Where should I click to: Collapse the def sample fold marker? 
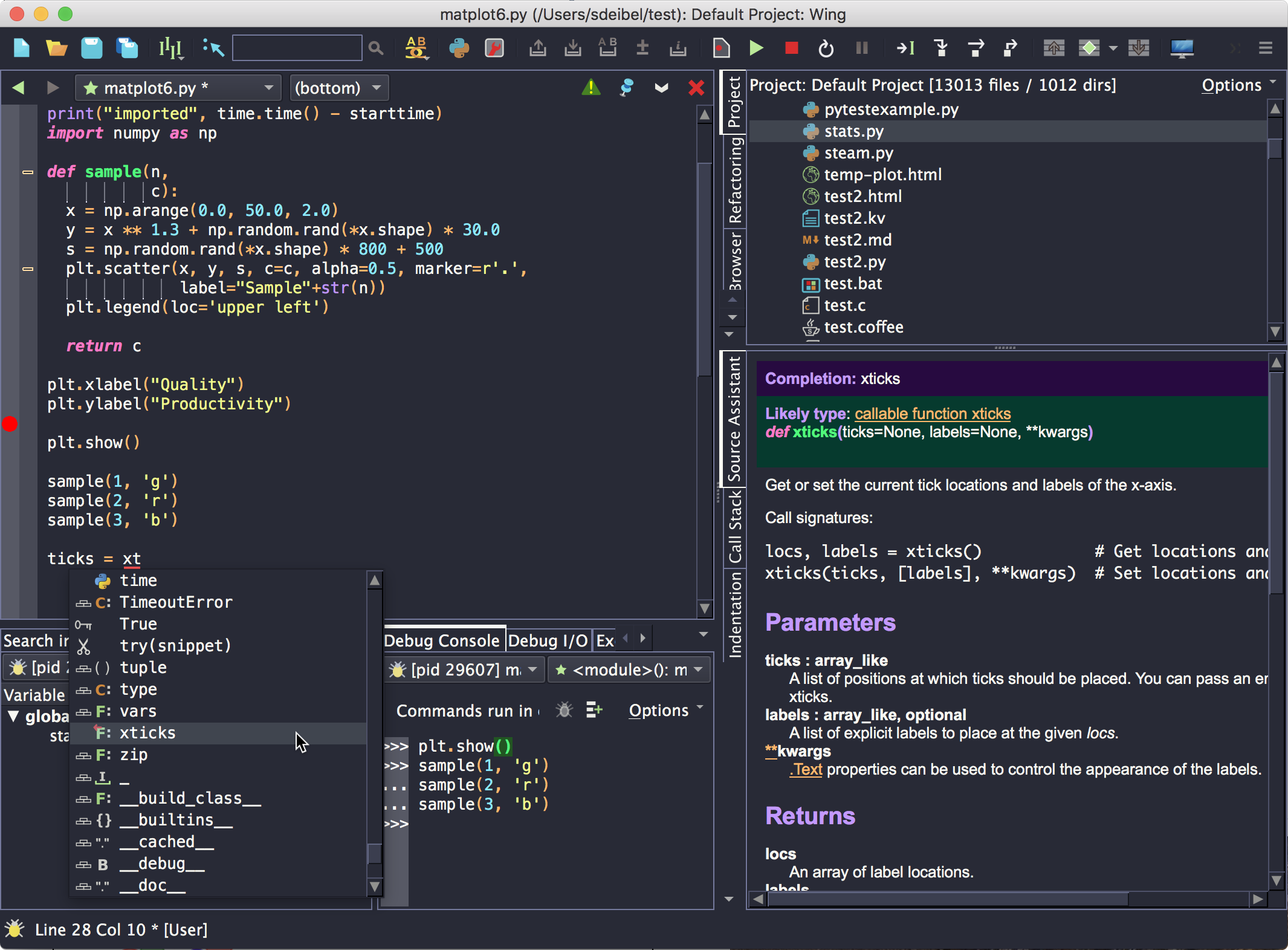(28, 172)
